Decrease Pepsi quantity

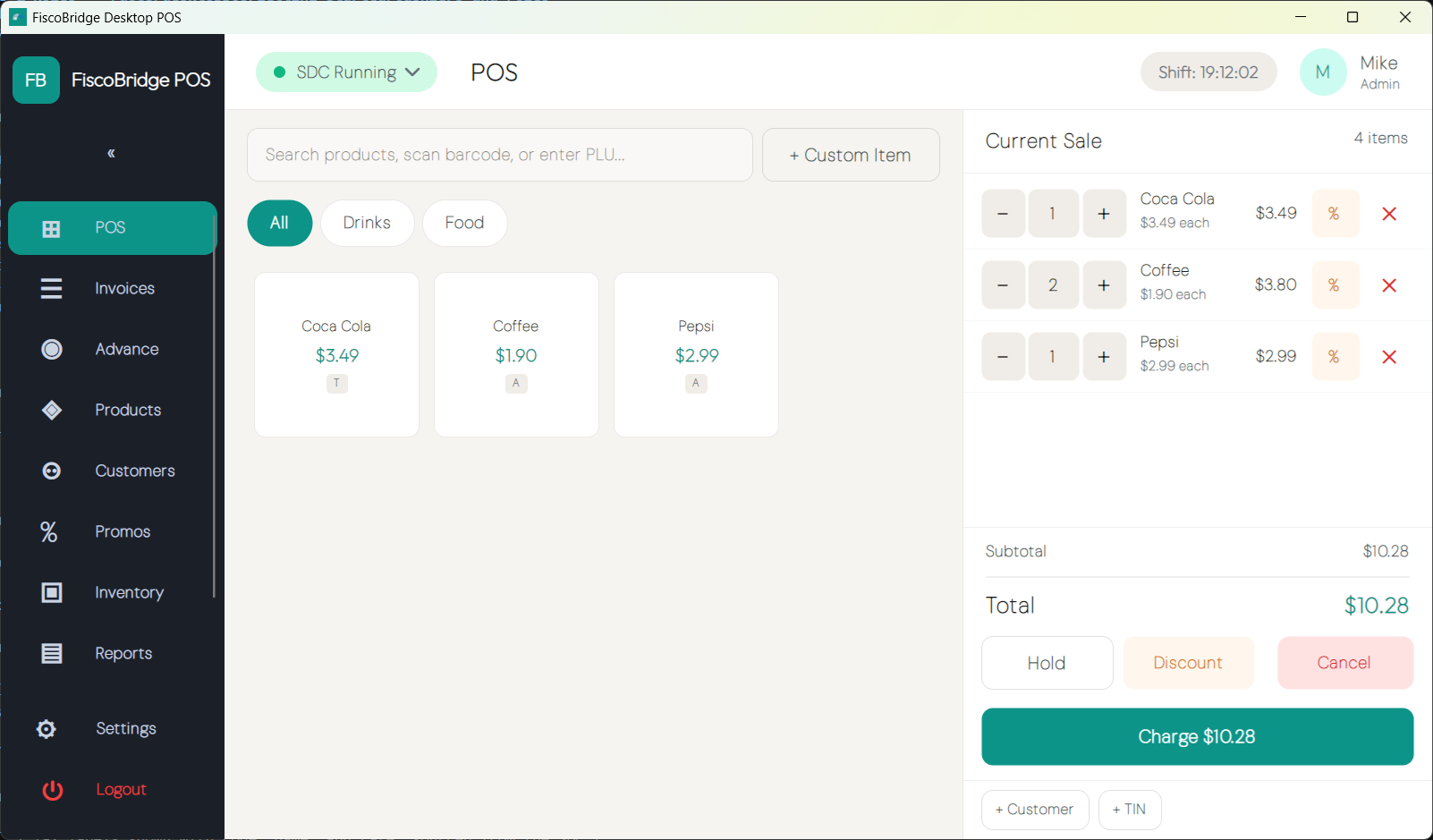(x=1004, y=357)
